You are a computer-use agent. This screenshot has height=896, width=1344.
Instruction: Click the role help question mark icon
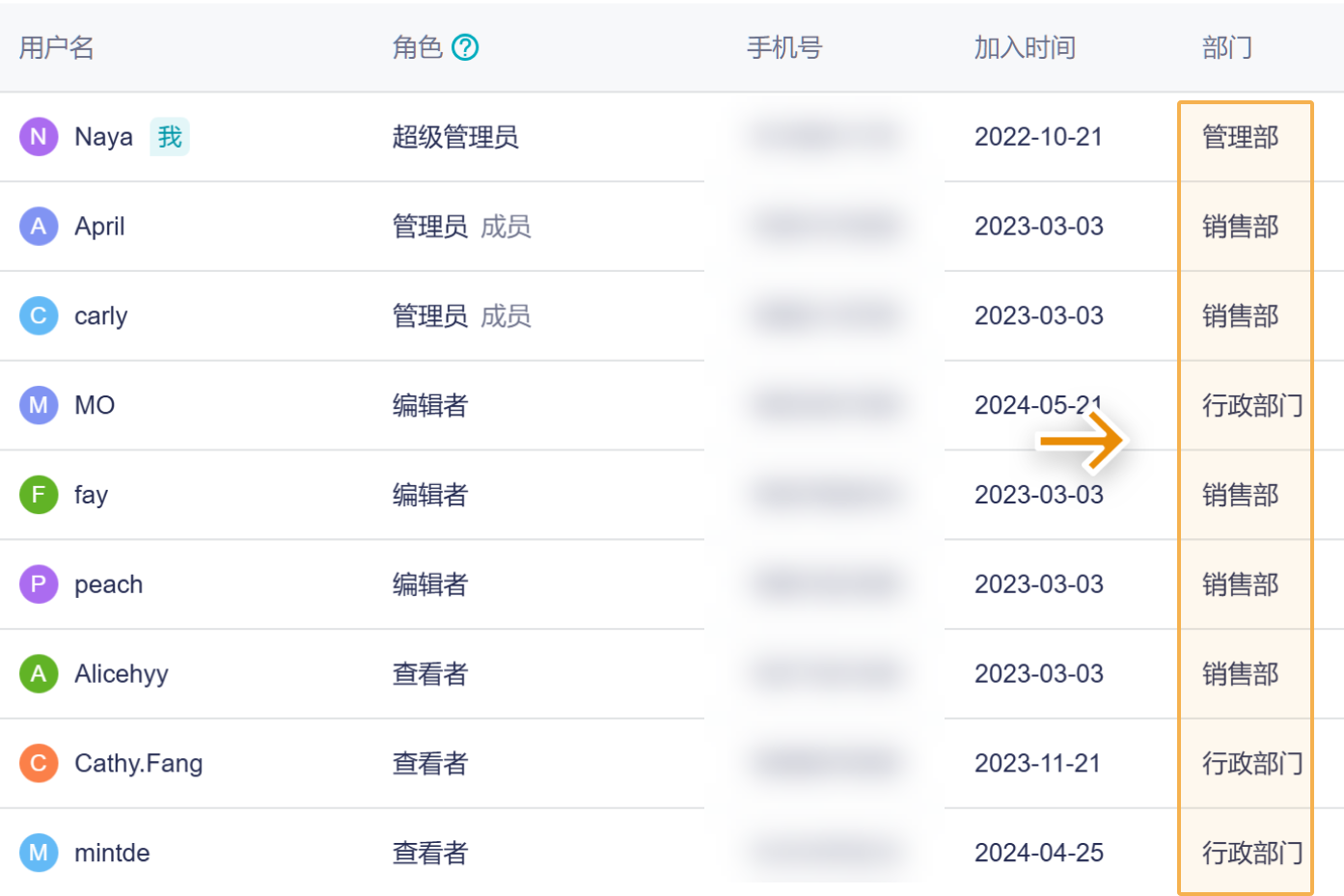(465, 47)
